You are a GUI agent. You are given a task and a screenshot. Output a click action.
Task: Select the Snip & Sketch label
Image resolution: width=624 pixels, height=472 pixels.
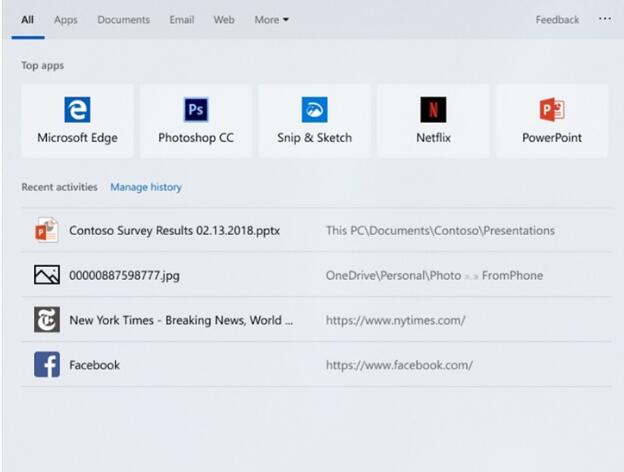pos(314,138)
